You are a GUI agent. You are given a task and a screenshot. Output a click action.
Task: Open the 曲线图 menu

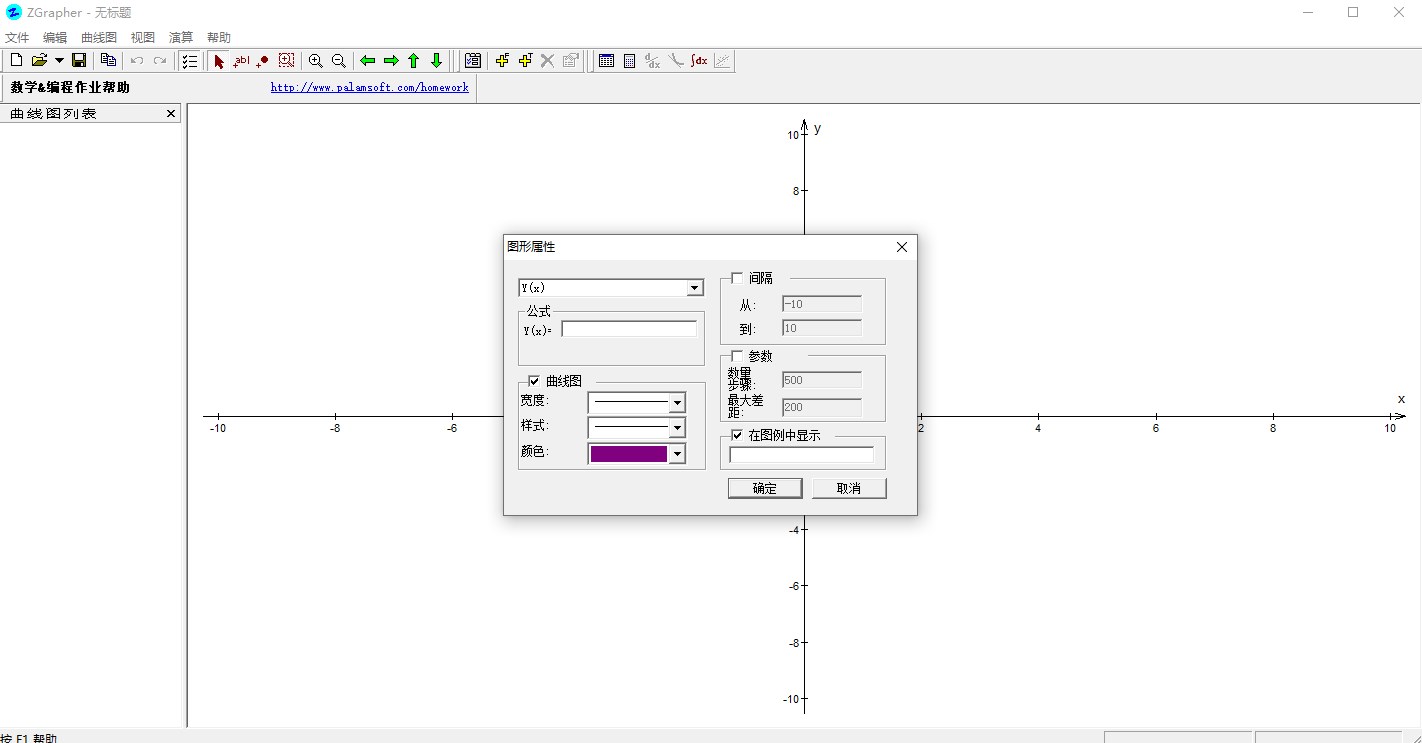(x=99, y=37)
